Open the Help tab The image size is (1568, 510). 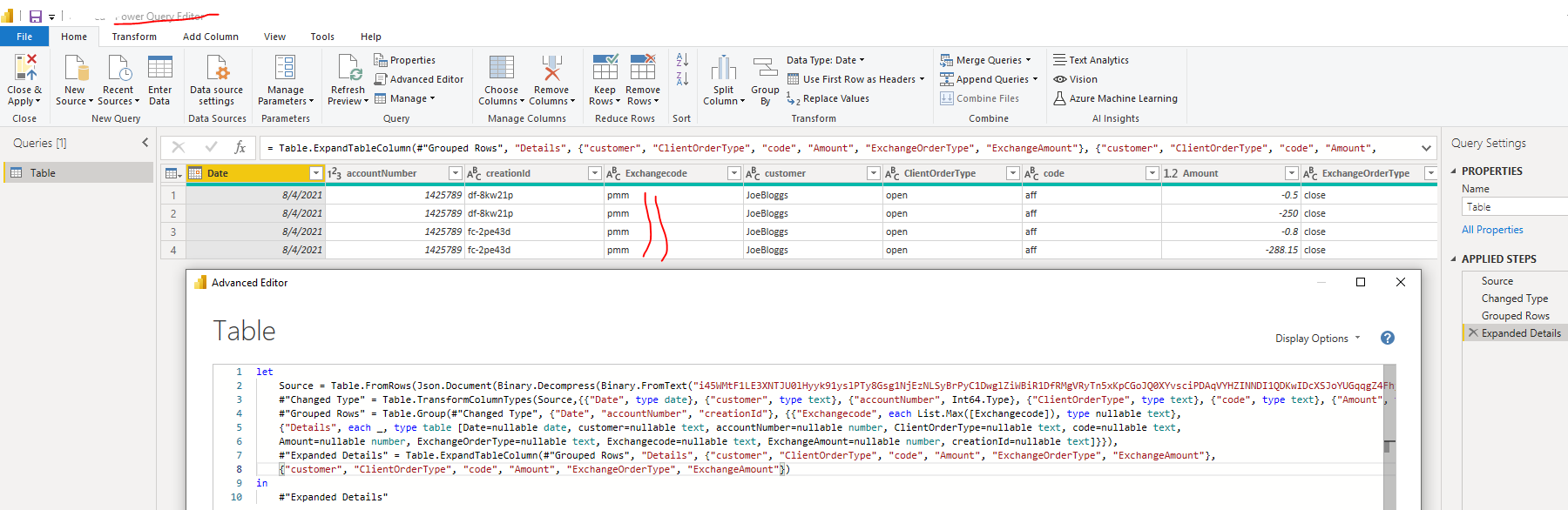click(371, 37)
